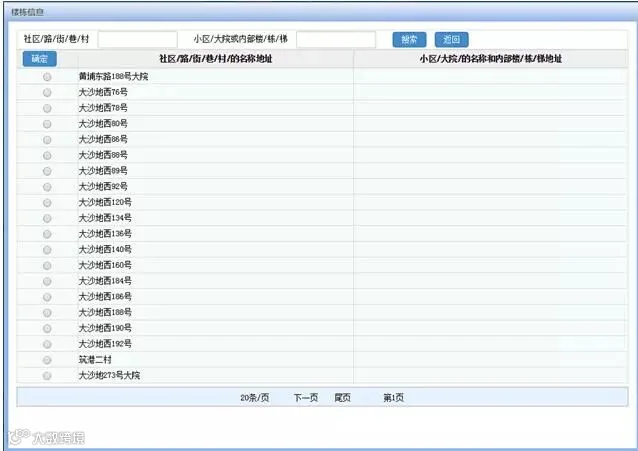Focus the 小区/大院或内部楼/栋/梯 input field
638x451 pixels.
point(336,39)
